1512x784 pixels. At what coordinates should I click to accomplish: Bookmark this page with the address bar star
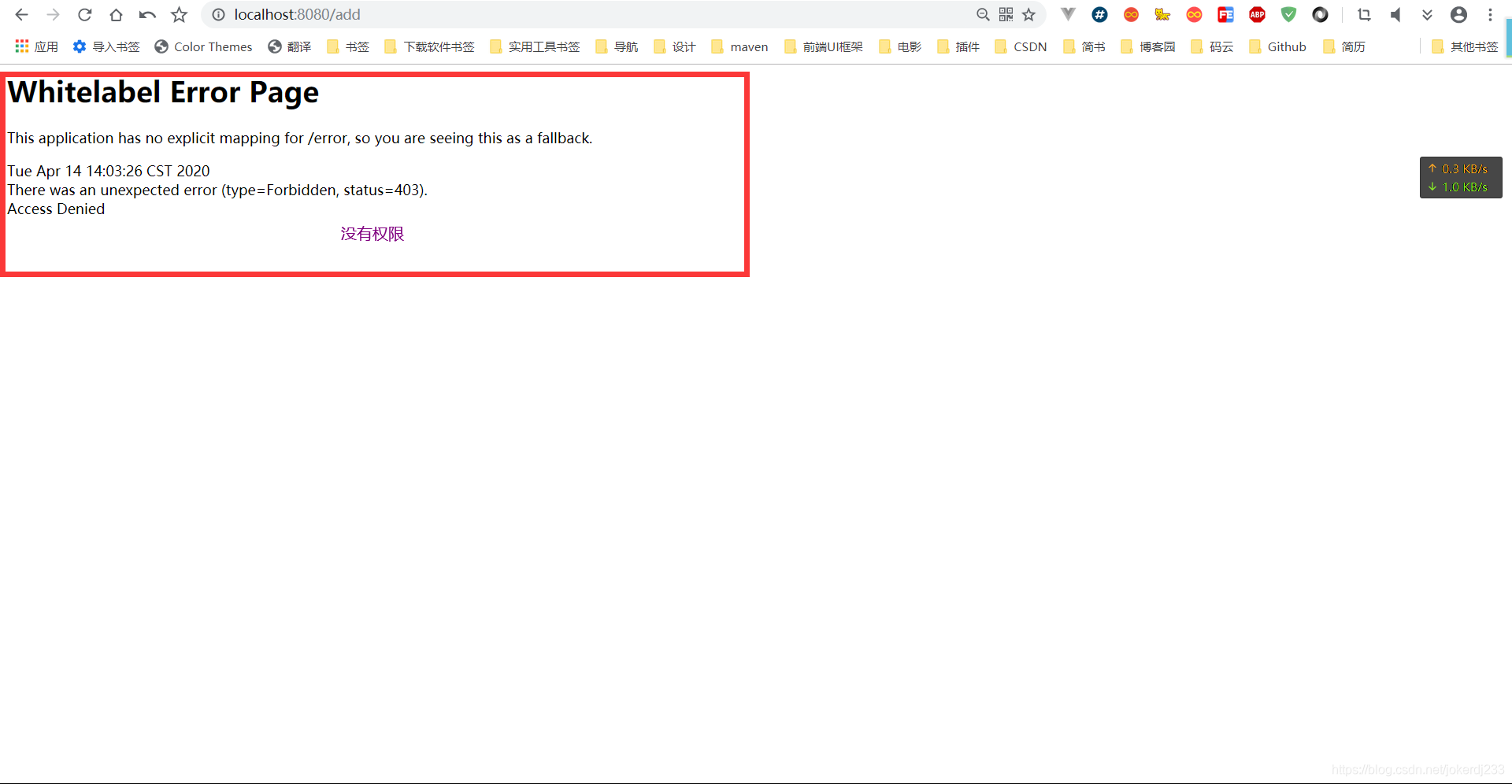(x=1028, y=15)
